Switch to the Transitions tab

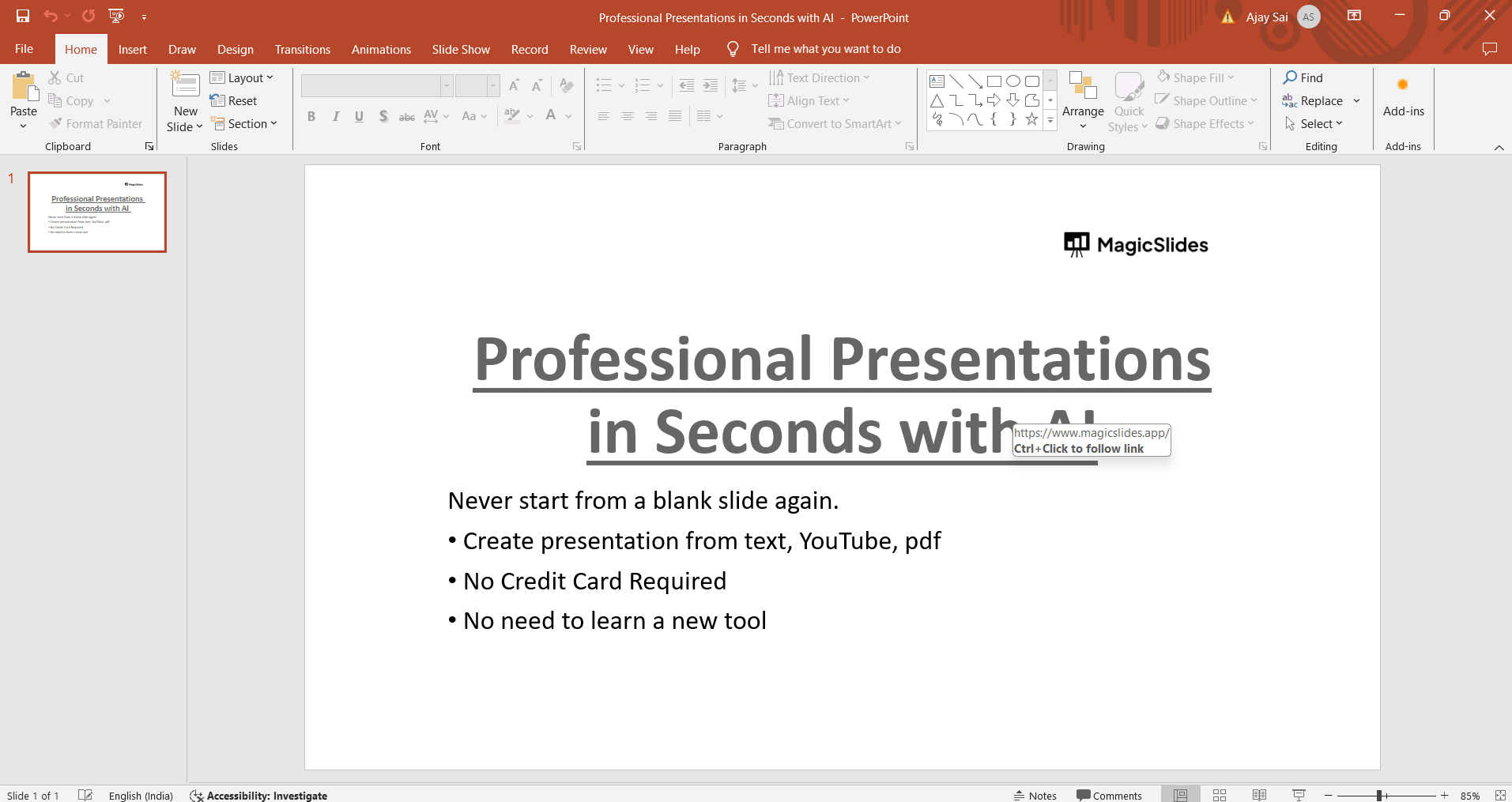click(x=302, y=49)
